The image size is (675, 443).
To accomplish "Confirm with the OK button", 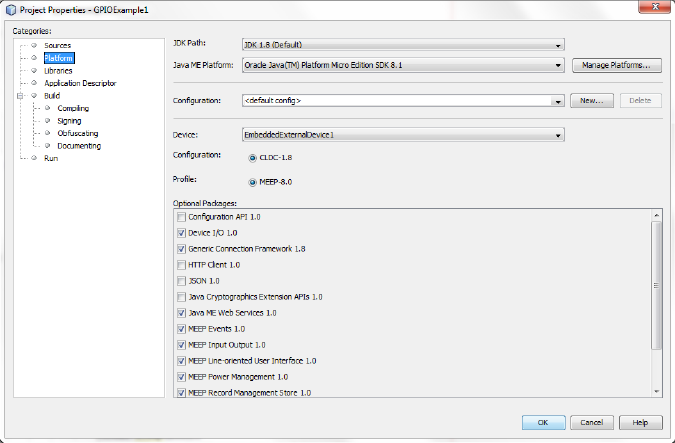I will (543, 422).
